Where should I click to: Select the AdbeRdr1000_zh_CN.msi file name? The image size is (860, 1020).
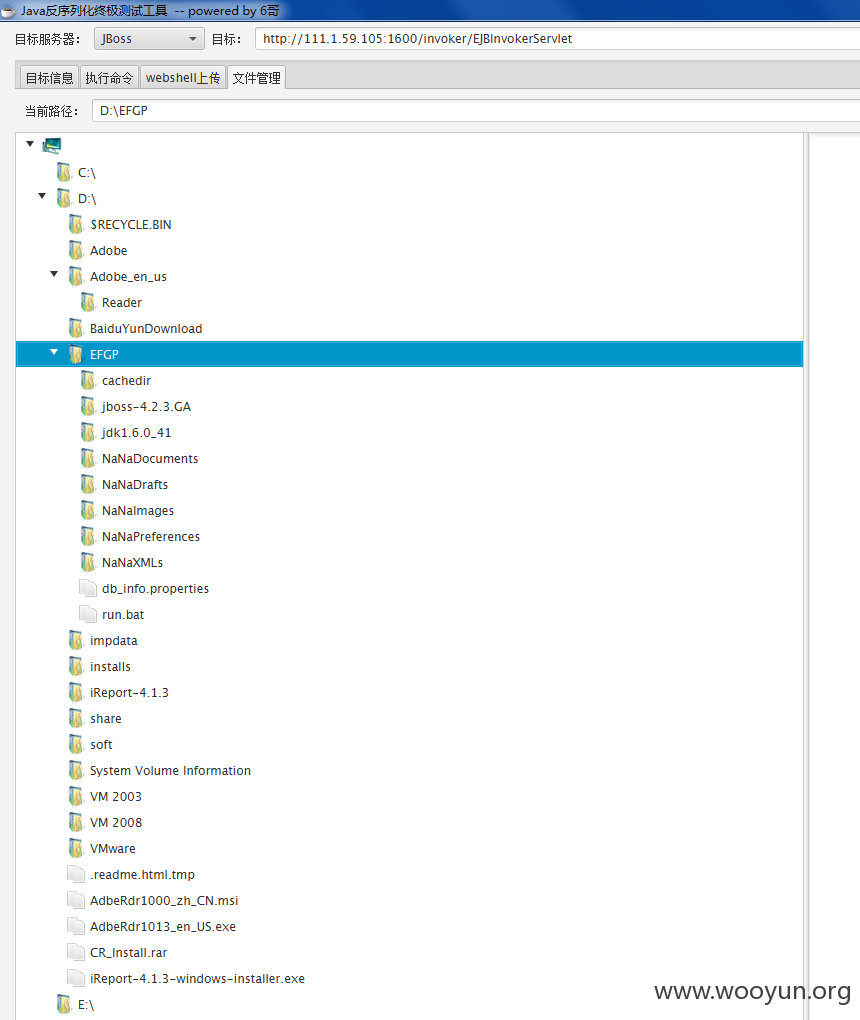(x=164, y=901)
